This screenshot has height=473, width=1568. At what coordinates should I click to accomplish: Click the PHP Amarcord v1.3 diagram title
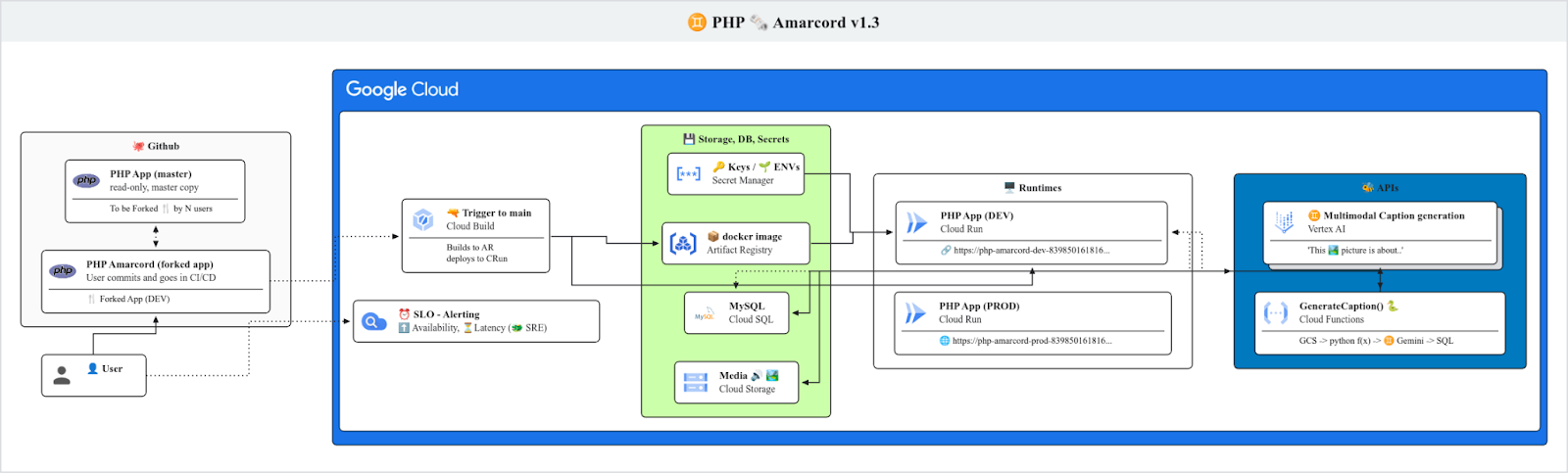click(784, 22)
